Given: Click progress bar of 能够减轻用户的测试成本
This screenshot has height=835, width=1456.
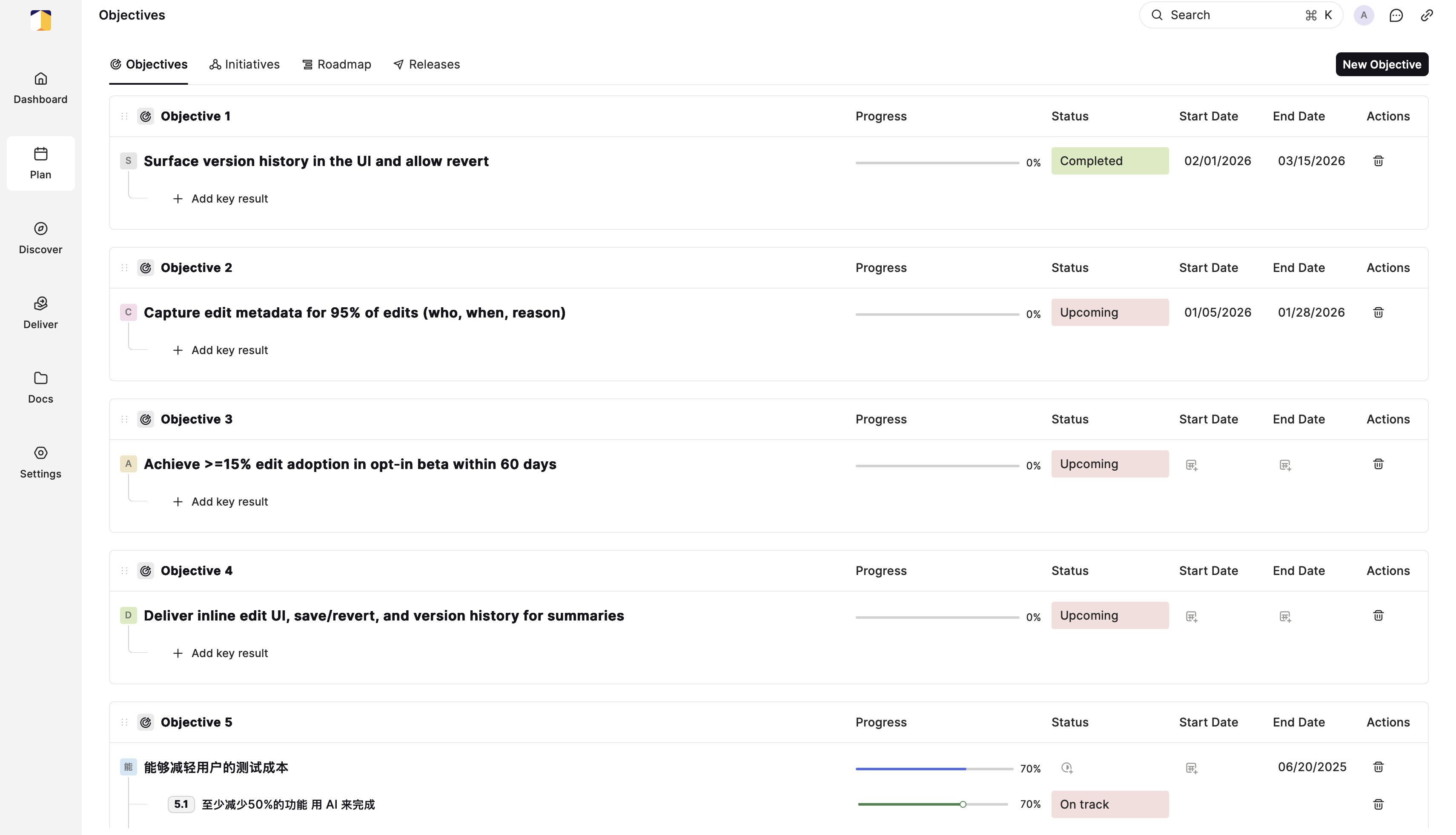Looking at the screenshot, I should click(x=934, y=769).
